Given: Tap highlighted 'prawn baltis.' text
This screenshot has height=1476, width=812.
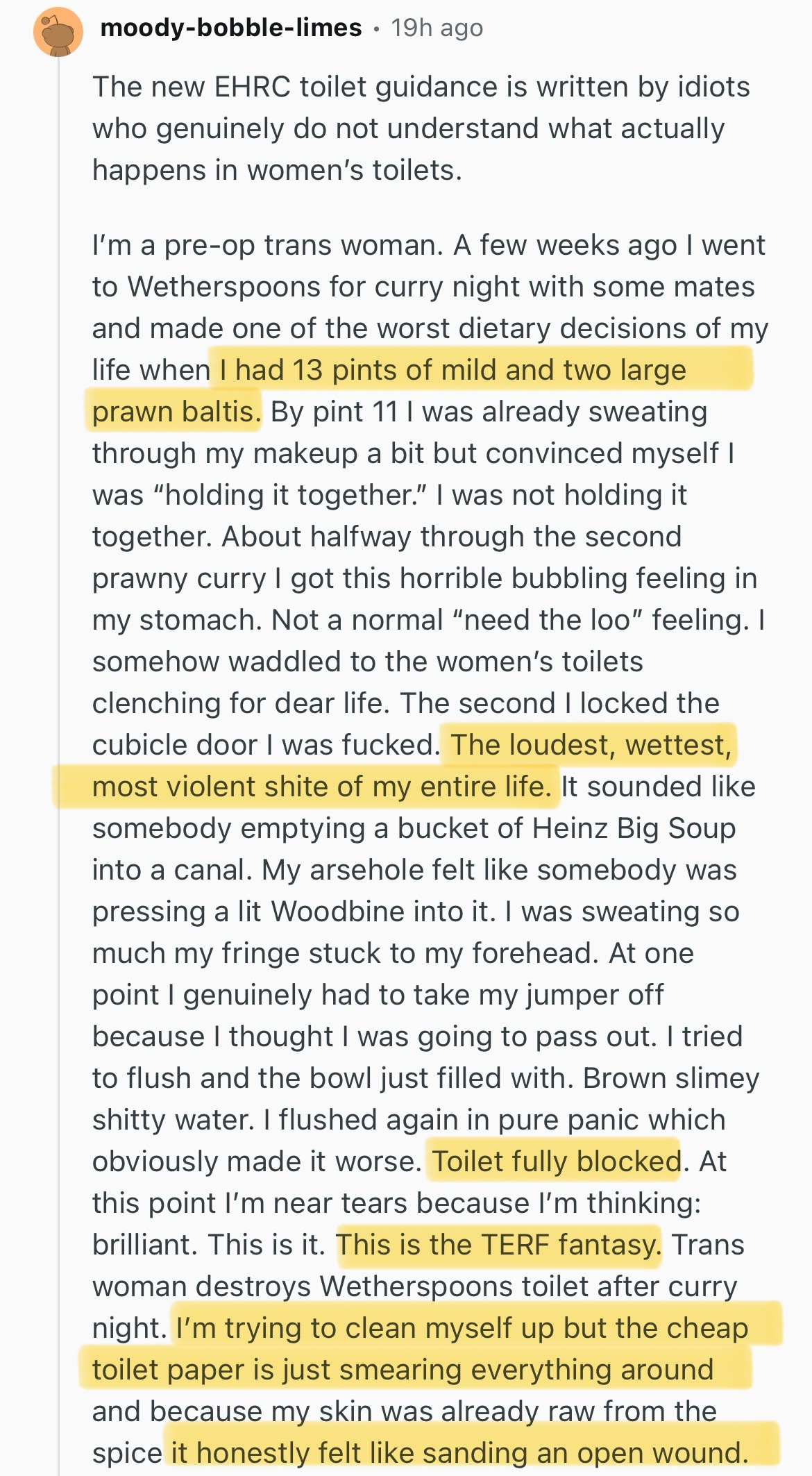Looking at the screenshot, I should point(177,412).
